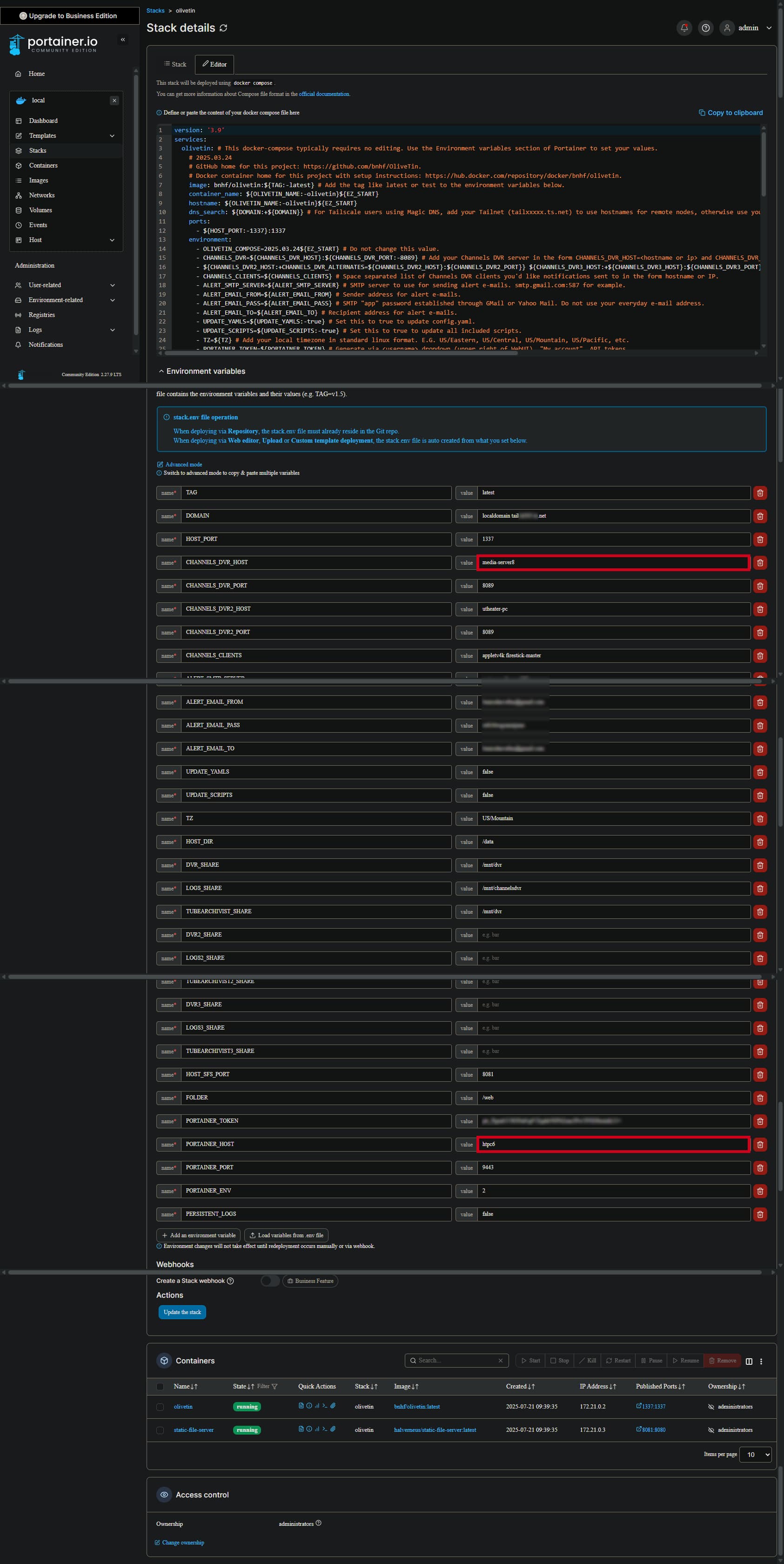Screen dimensions: 784x1564
Task: Open Containers in the sidebar
Action: pos(43,166)
